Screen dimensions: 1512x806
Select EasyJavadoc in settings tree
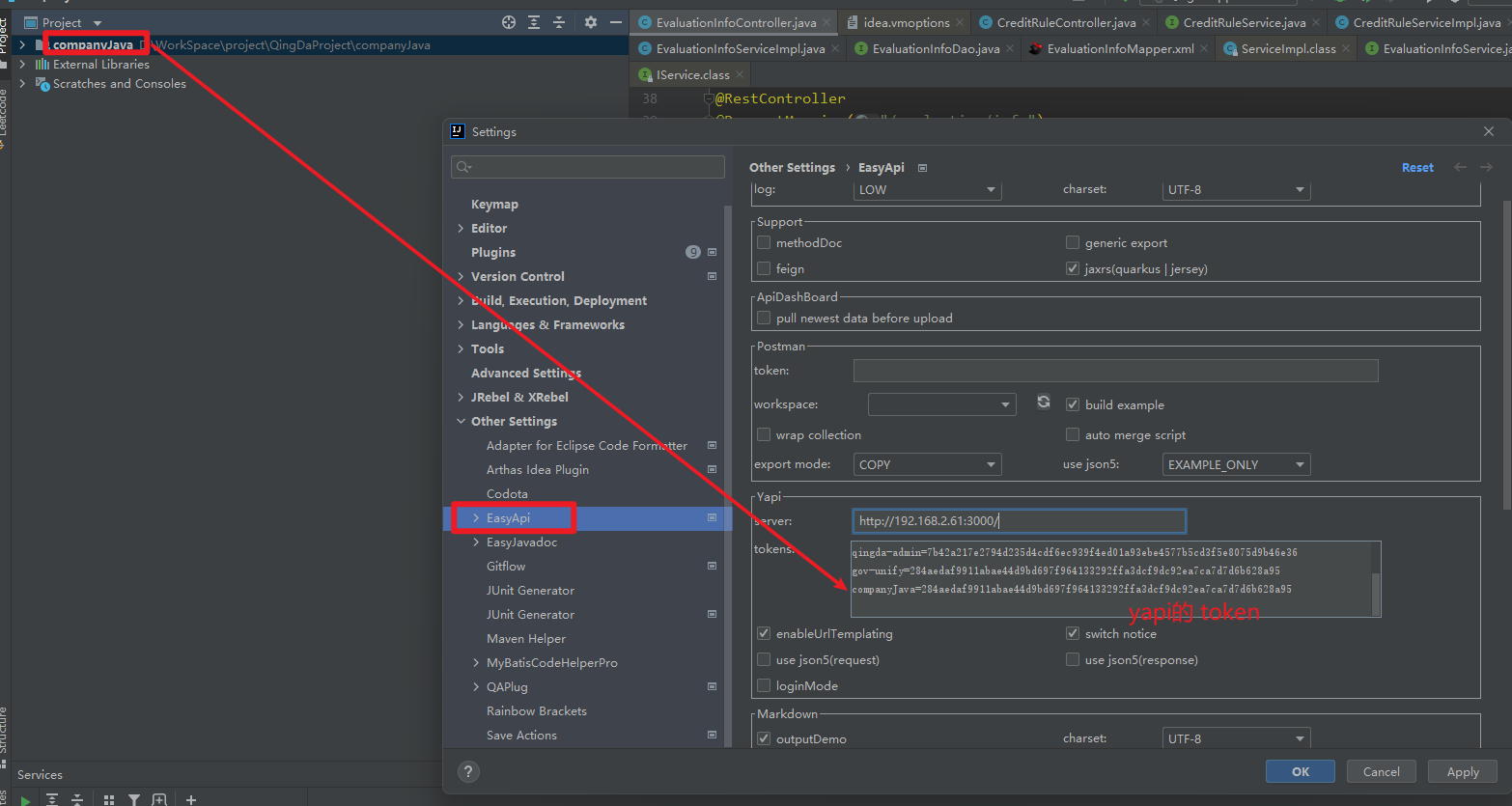coord(521,542)
